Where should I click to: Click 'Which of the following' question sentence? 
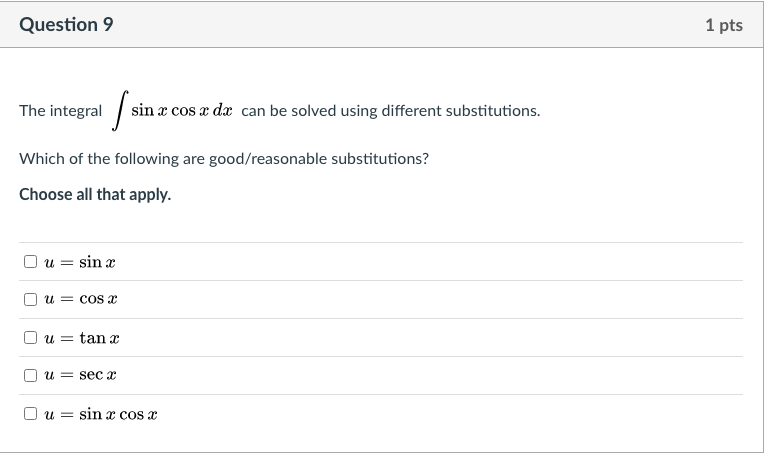[224, 159]
